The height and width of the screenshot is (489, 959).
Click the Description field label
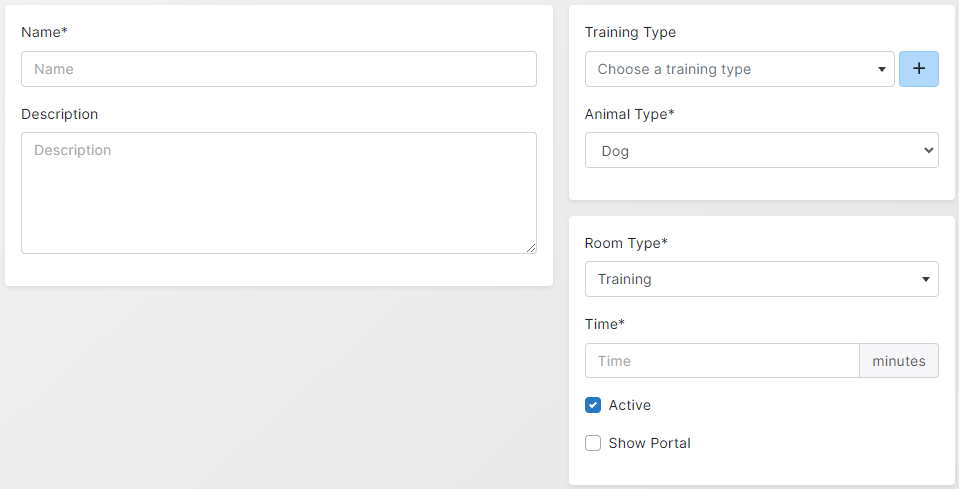(x=59, y=114)
